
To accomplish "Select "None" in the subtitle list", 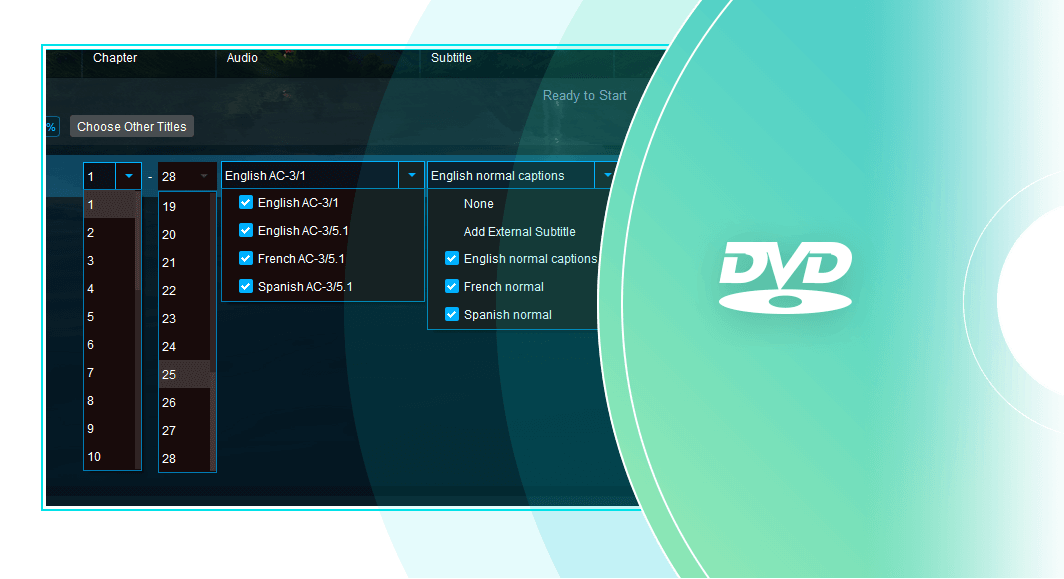I will point(478,203).
